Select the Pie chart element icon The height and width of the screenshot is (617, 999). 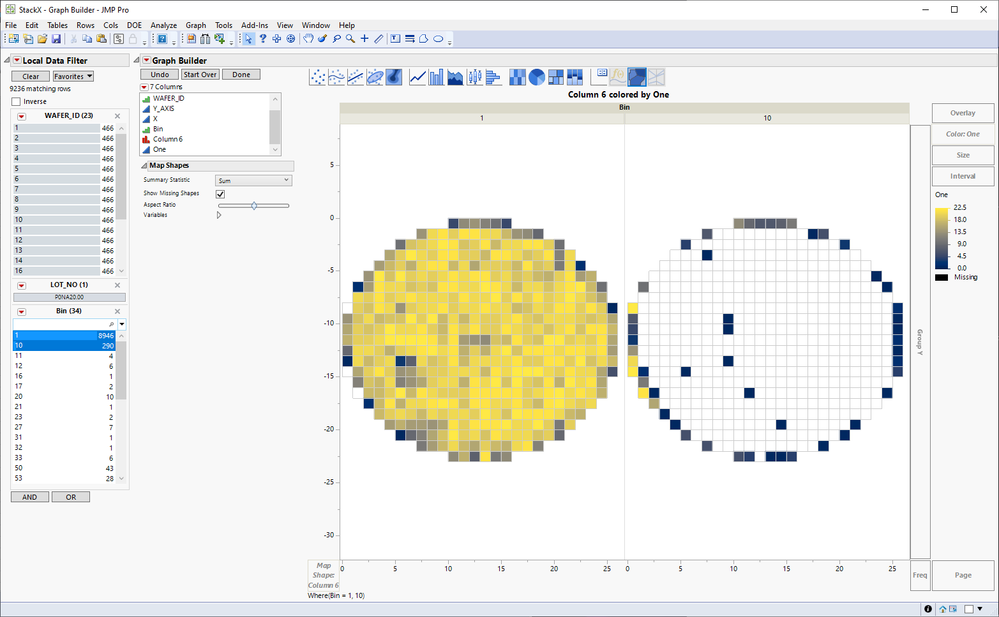(x=536, y=77)
